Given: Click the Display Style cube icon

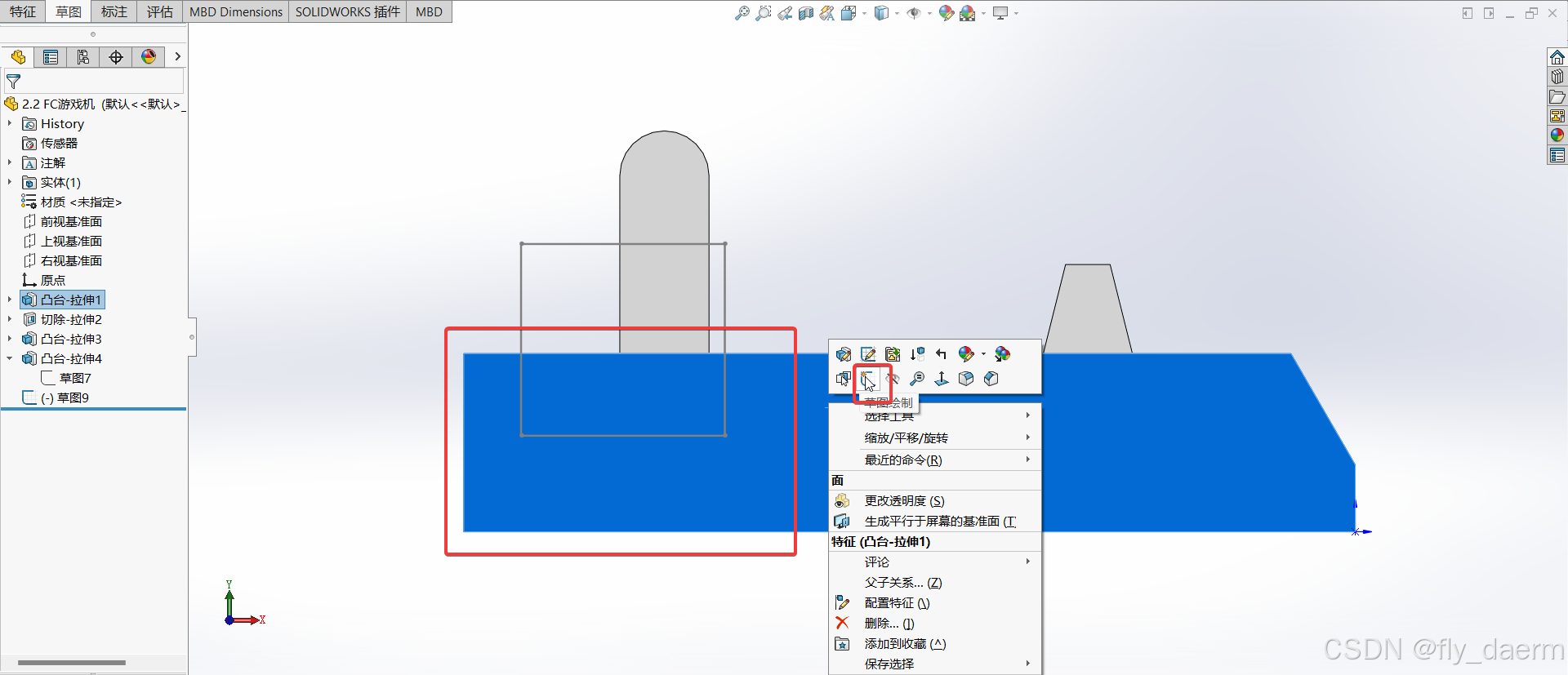Looking at the screenshot, I should point(881,13).
